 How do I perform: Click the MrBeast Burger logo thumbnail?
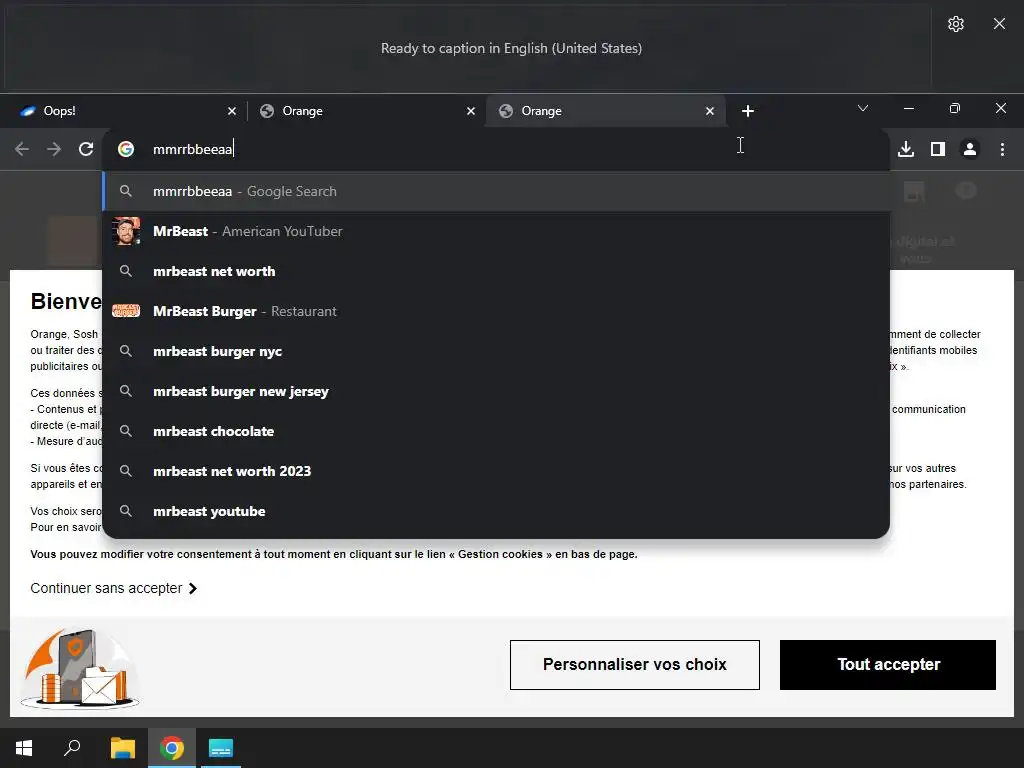(x=126, y=311)
